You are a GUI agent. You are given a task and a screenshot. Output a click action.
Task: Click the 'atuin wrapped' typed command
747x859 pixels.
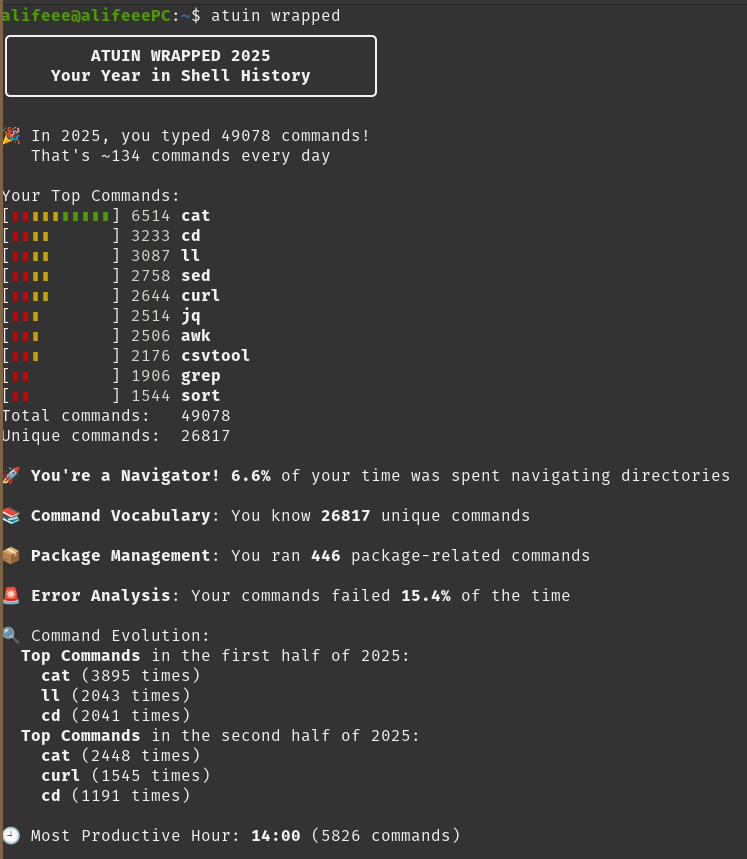275,15
